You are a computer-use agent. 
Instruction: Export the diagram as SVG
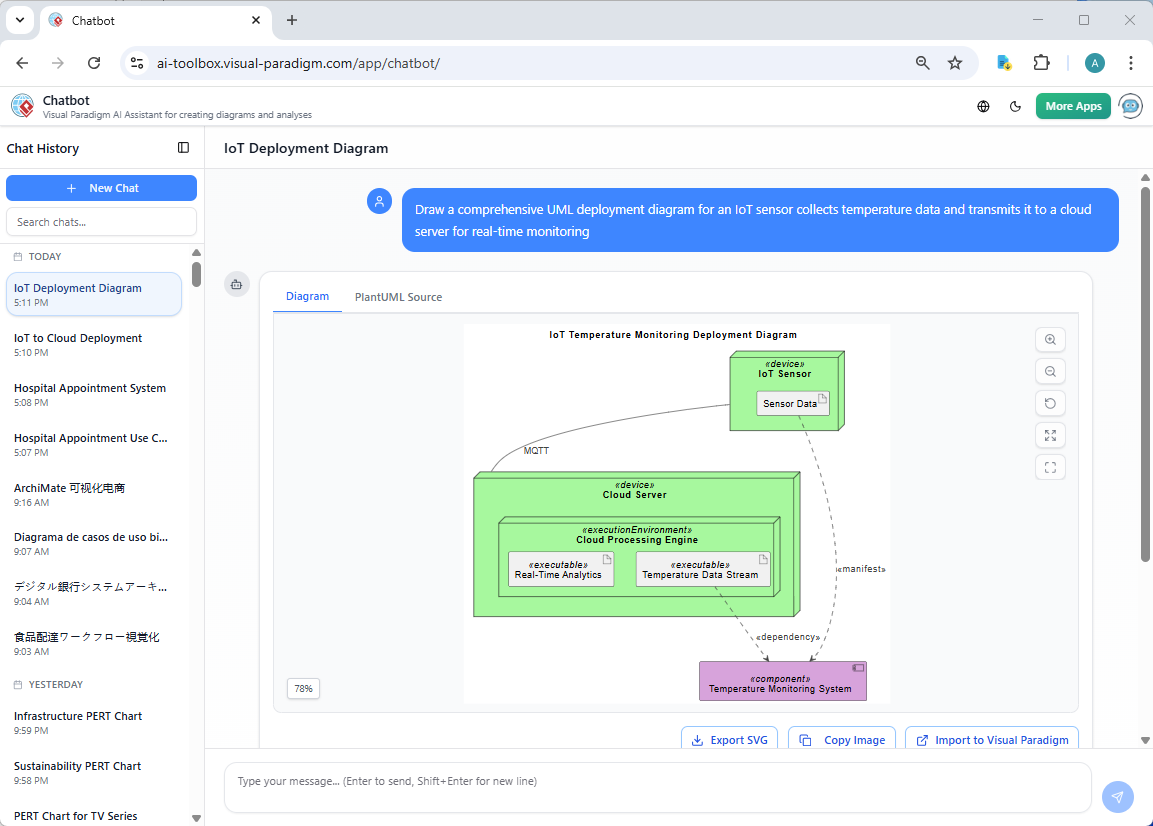pos(729,739)
